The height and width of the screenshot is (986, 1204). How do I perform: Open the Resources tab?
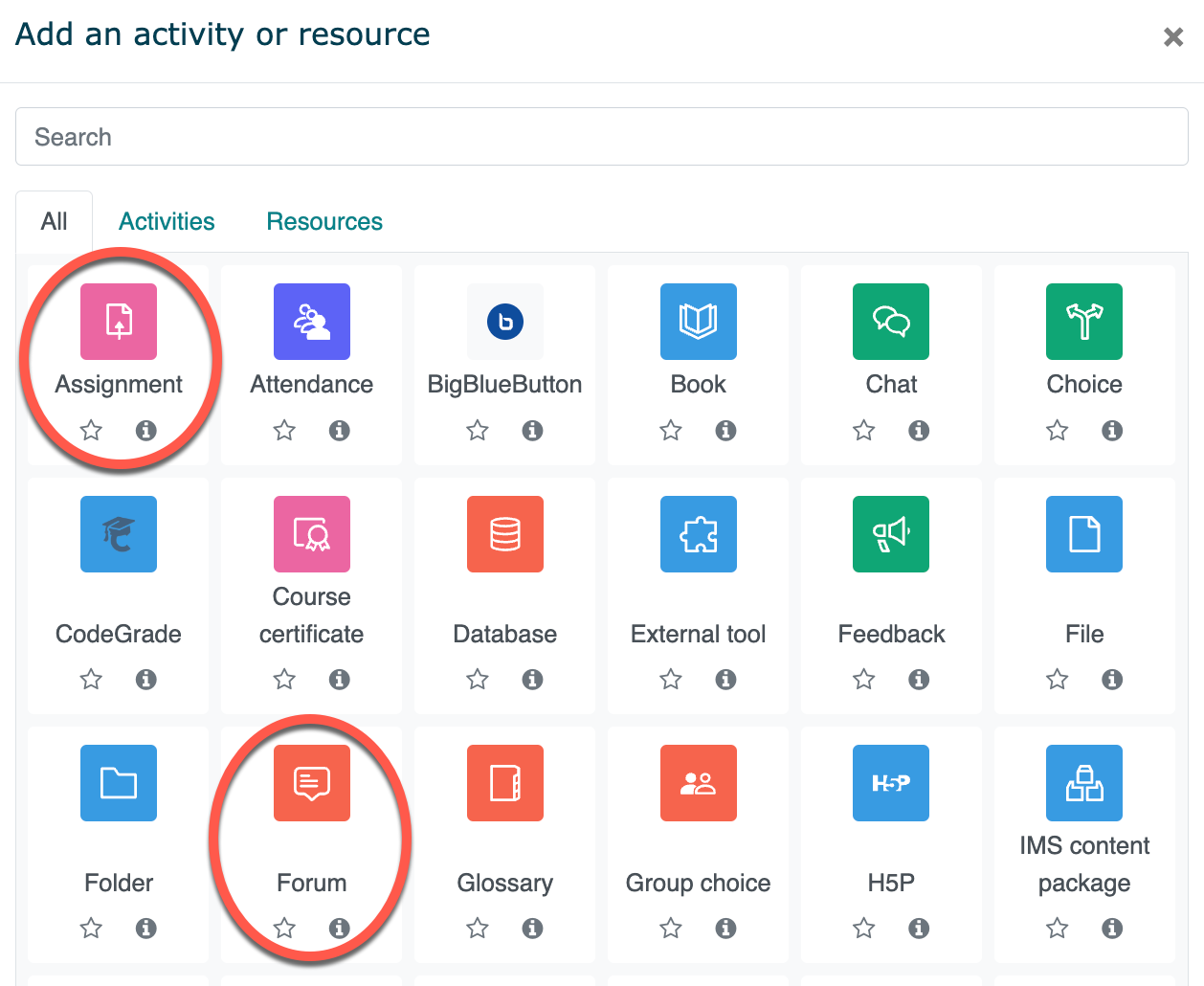[x=324, y=222]
